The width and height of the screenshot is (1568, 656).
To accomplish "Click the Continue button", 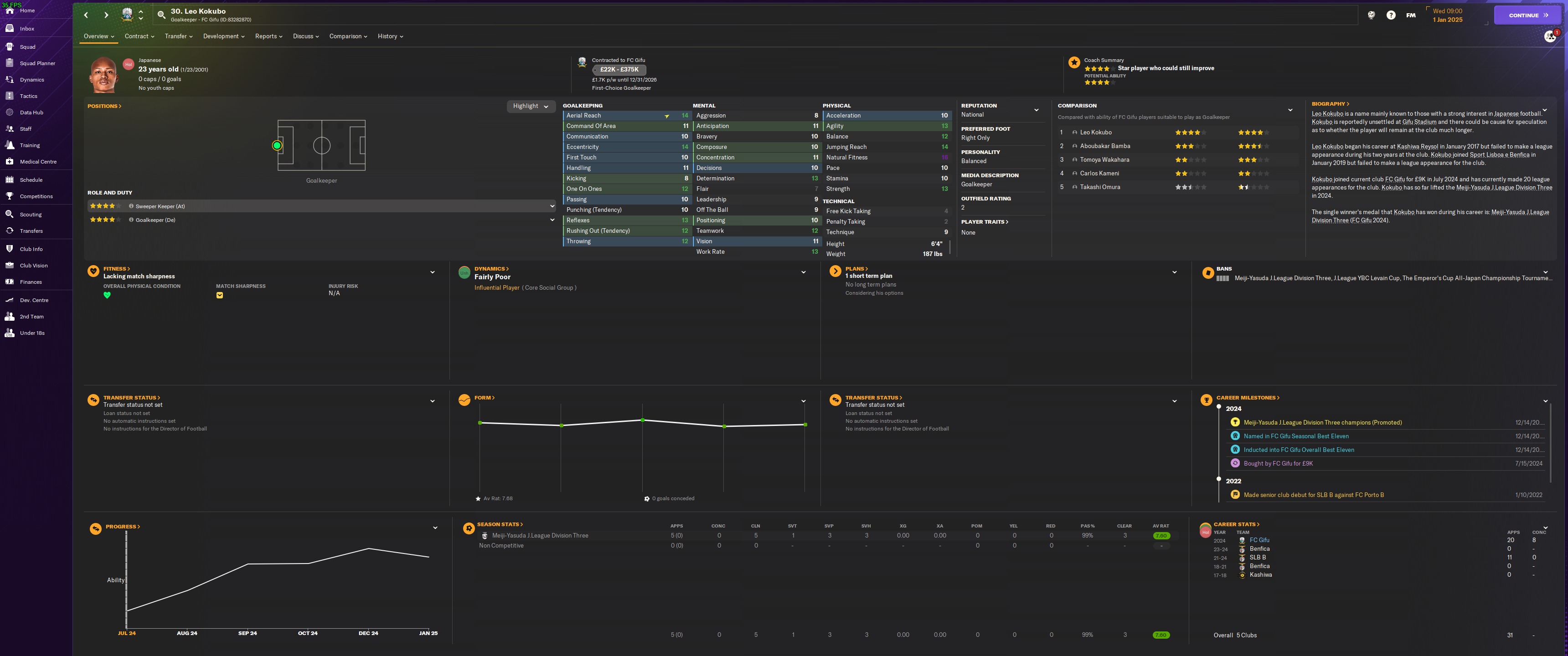I will [1527, 15].
